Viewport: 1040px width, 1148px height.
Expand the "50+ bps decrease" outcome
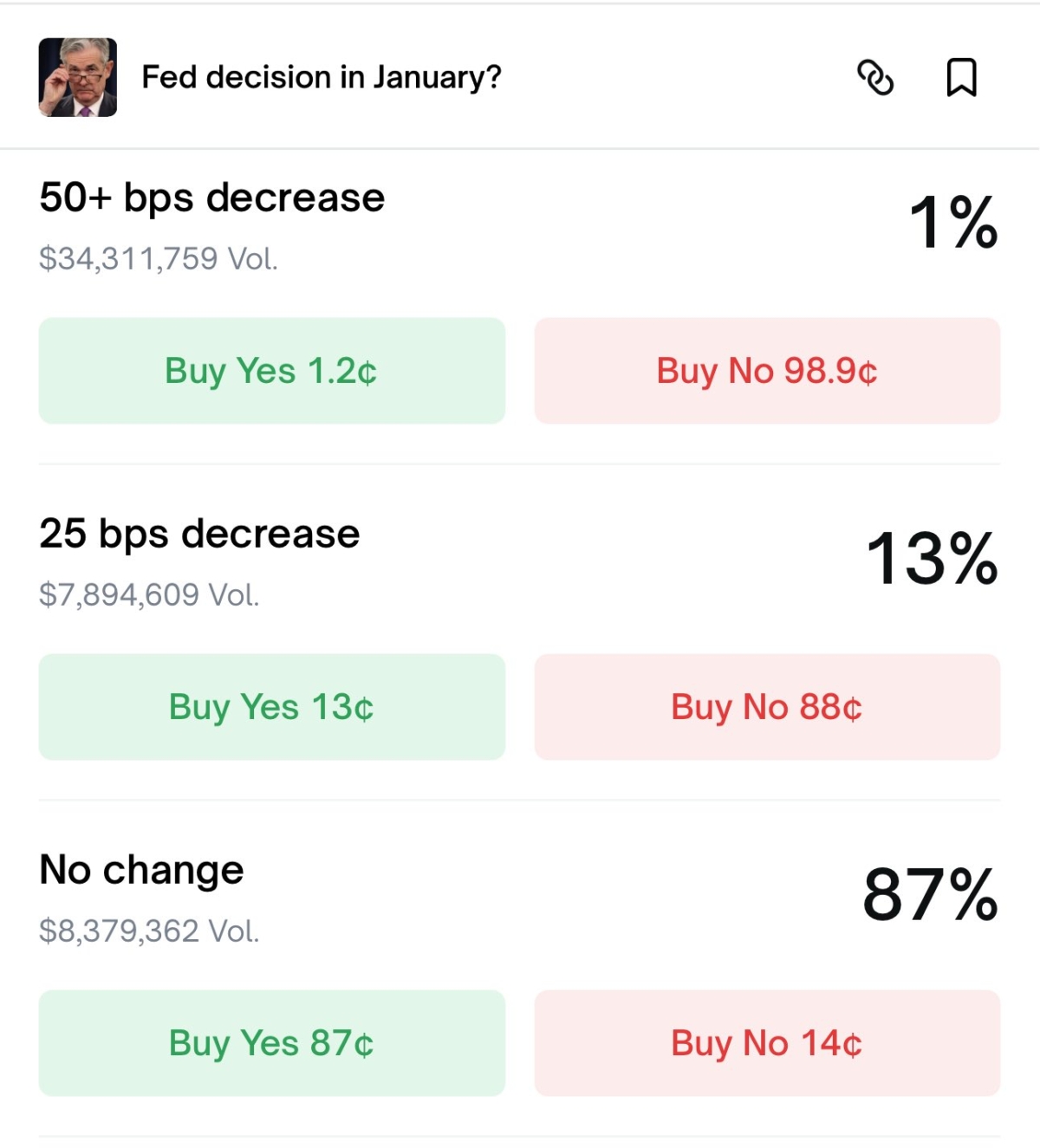click(212, 198)
